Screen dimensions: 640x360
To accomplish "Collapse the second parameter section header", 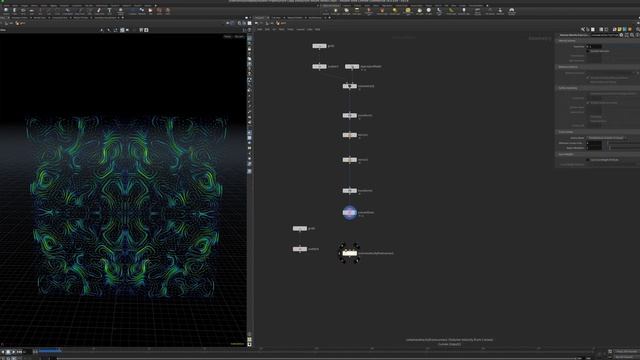I will tap(598, 67).
